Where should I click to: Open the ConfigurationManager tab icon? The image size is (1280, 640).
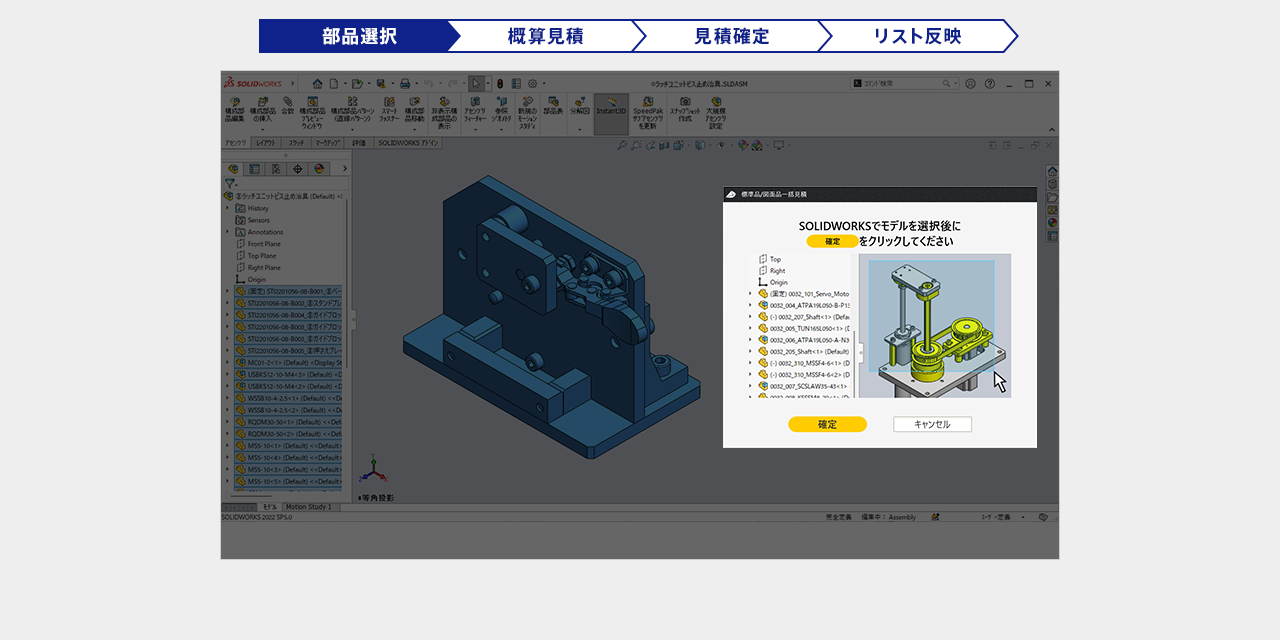click(x=275, y=169)
